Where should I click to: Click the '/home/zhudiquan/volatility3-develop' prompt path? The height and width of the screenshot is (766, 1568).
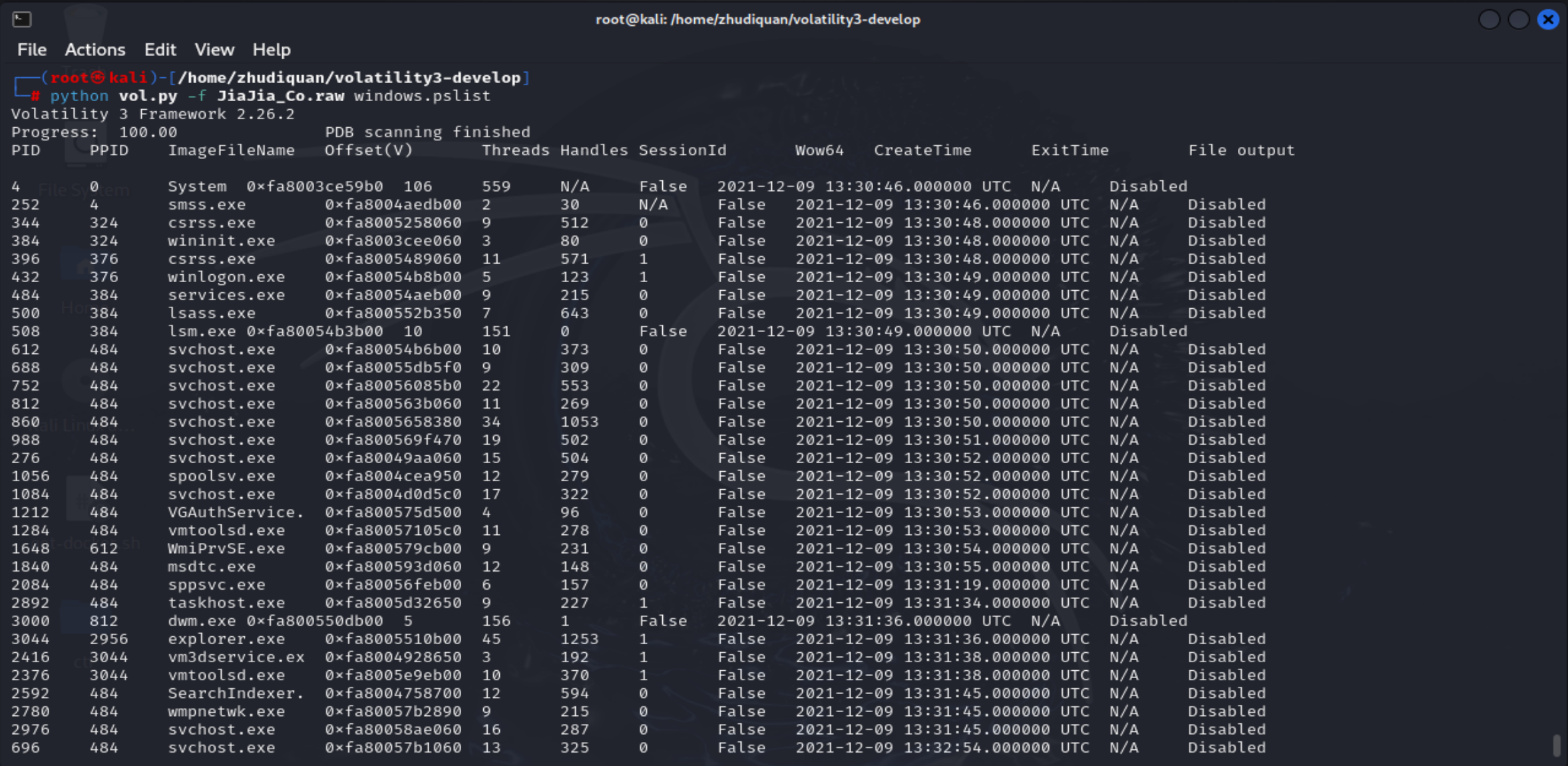[x=349, y=78]
